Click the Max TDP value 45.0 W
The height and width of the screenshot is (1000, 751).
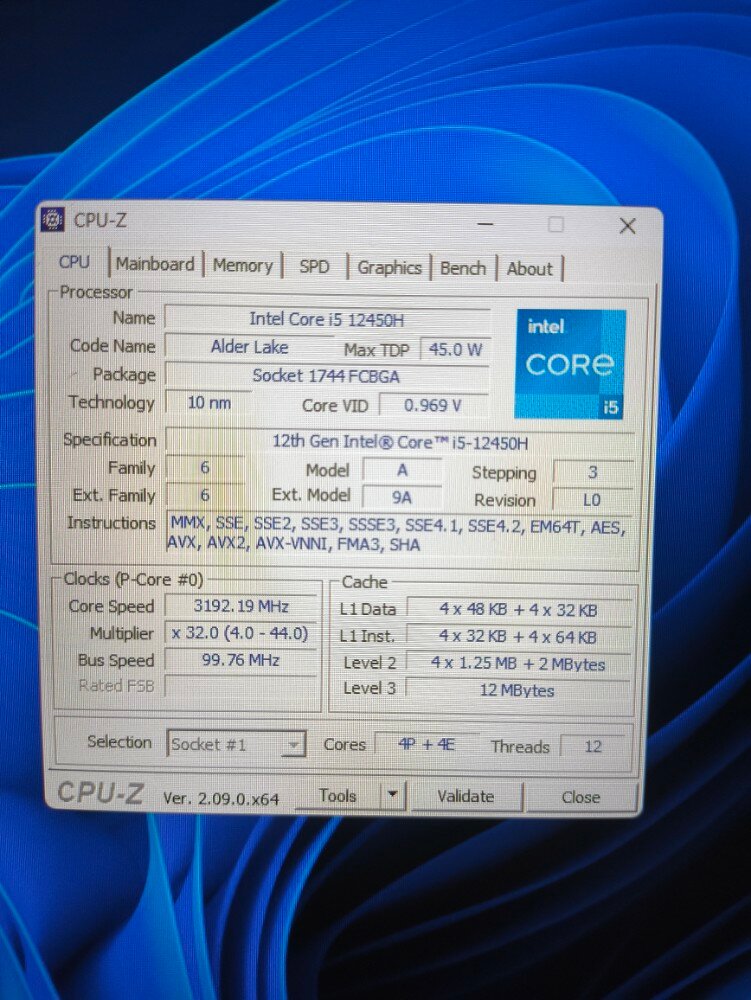click(455, 349)
